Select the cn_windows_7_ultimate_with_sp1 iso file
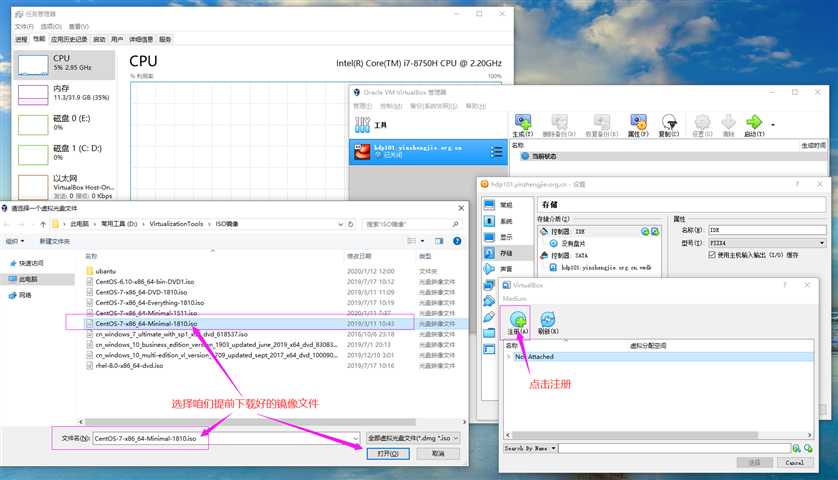The height and width of the screenshot is (480, 838). point(171,334)
